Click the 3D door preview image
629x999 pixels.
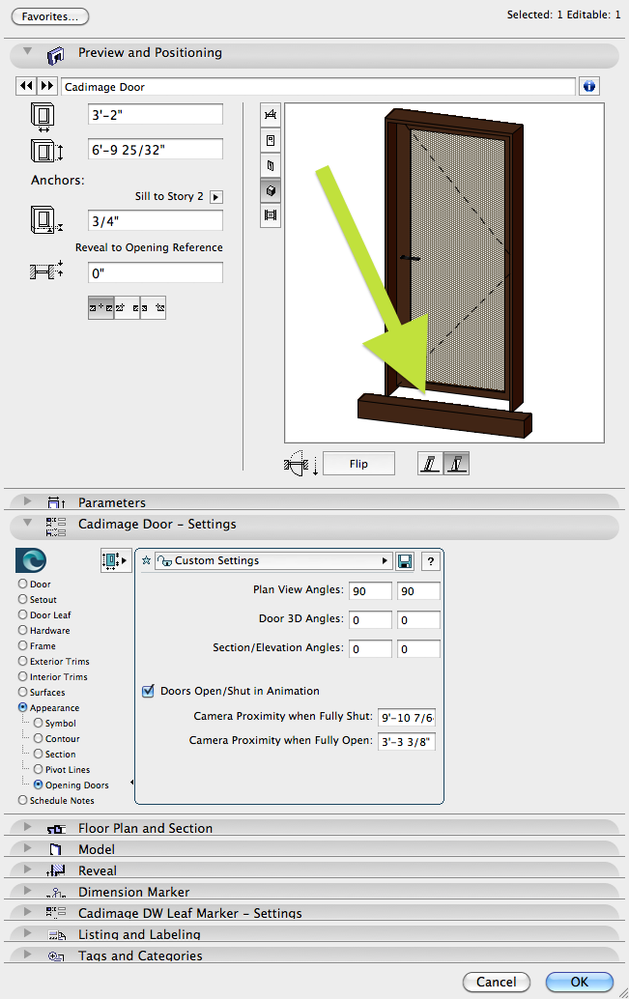point(444,273)
